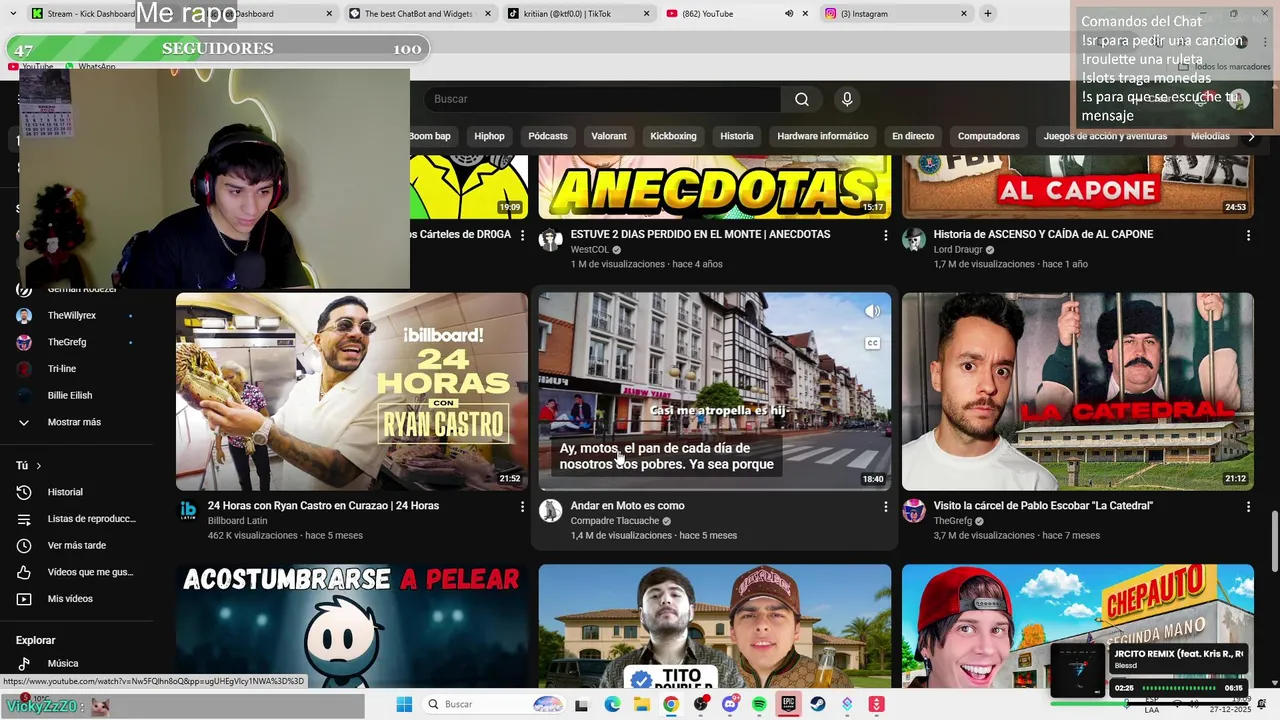Image resolution: width=1280 pixels, height=720 pixels.
Task: Switch to the Stream - Kick Dashboard tab
Action: pos(83,14)
